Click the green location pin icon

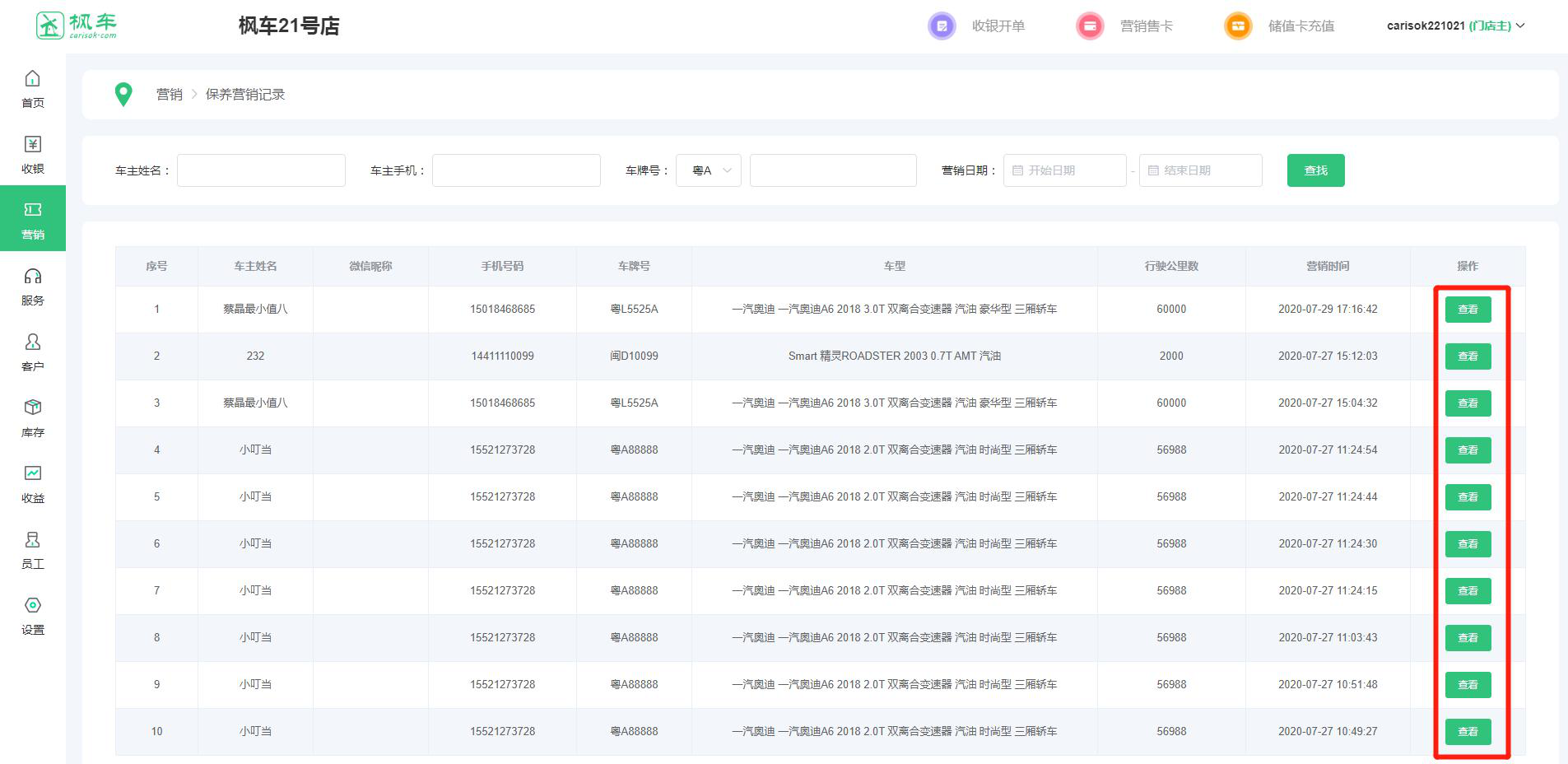coord(123,95)
